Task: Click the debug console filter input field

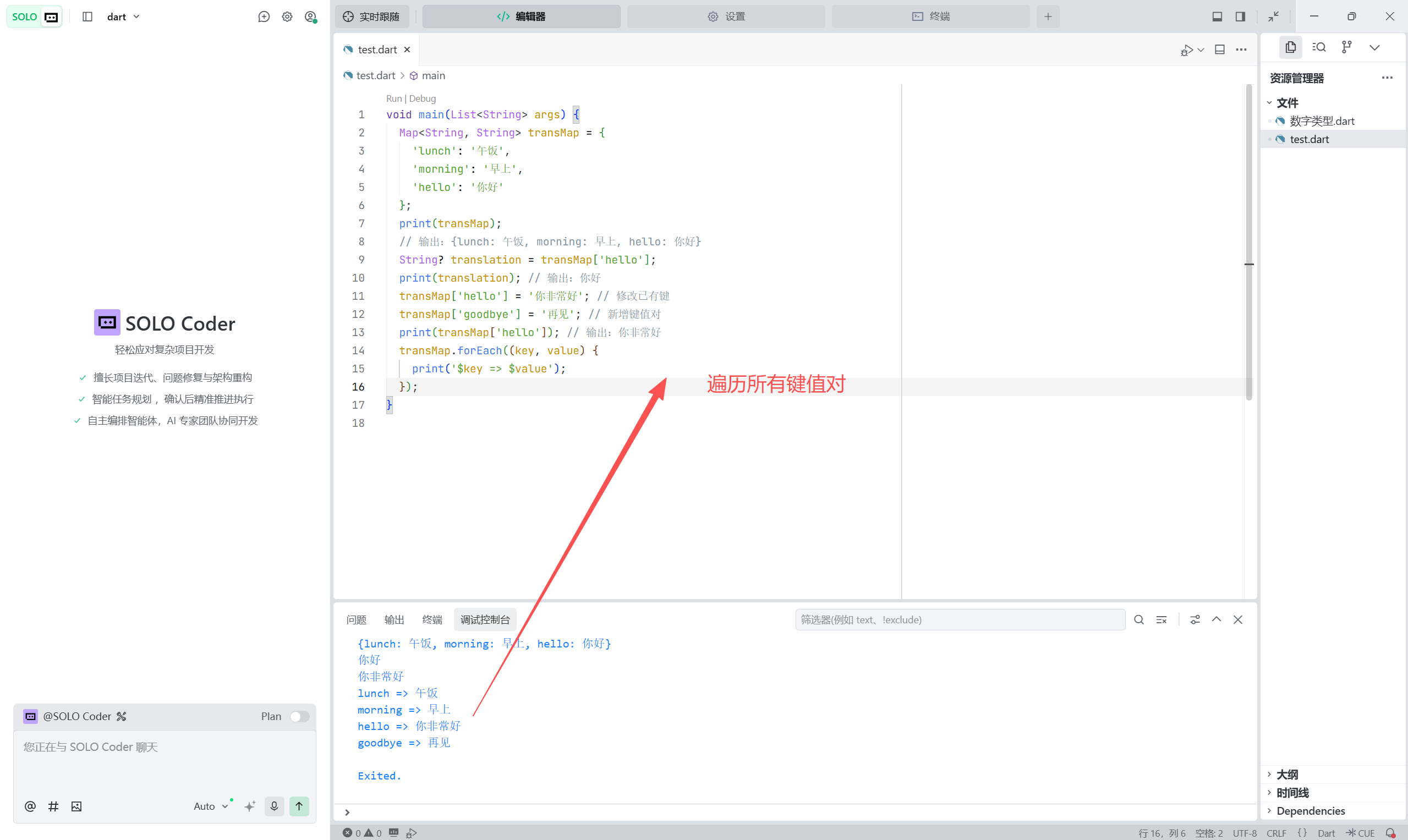Action: click(960, 620)
